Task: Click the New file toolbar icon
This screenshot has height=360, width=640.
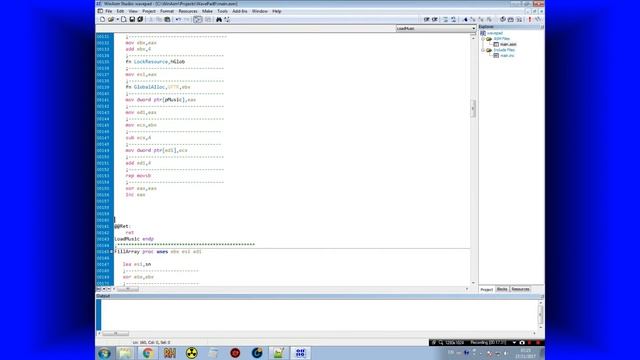Action: (102, 20)
